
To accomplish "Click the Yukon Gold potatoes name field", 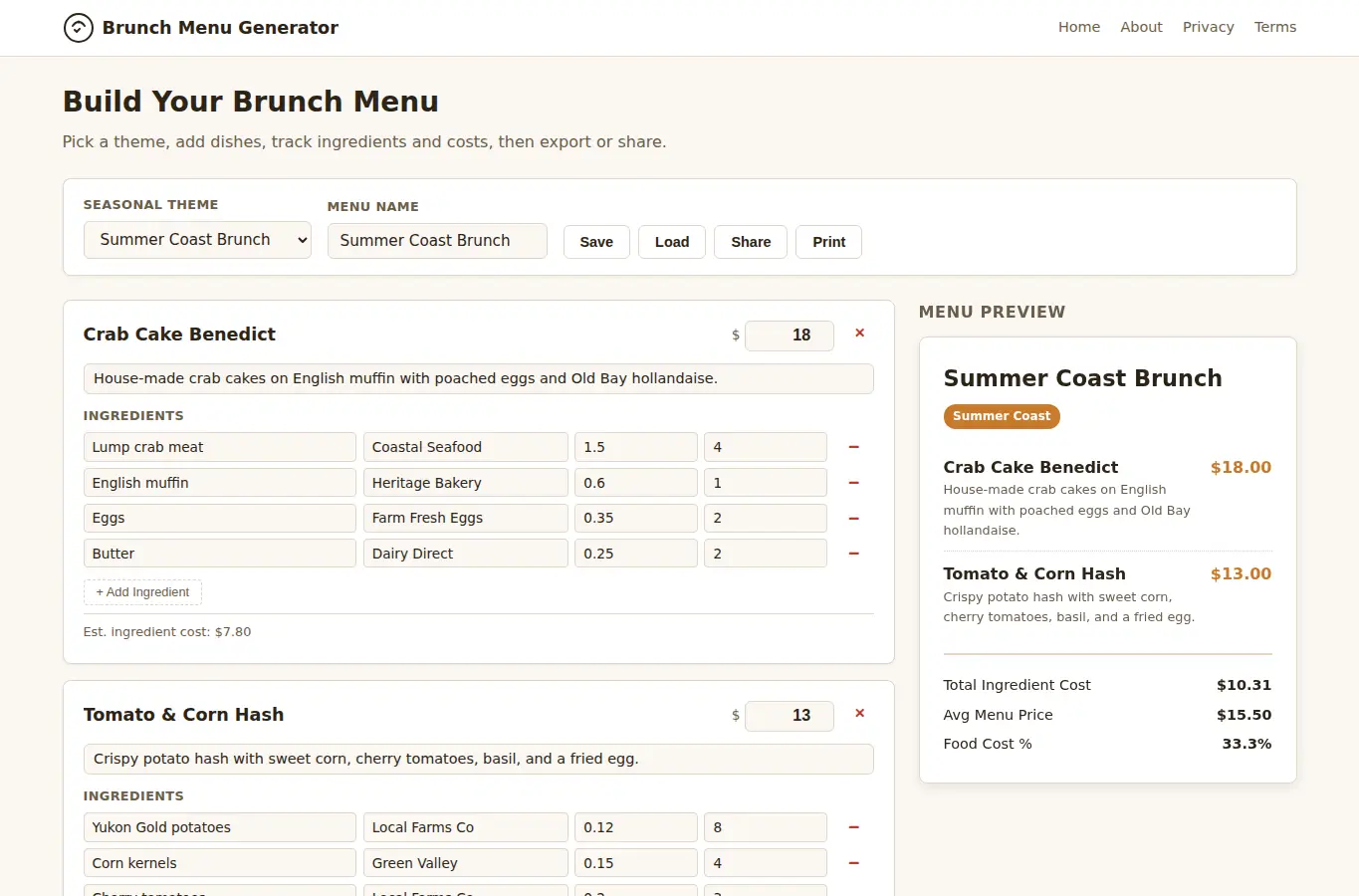I will 220,827.
